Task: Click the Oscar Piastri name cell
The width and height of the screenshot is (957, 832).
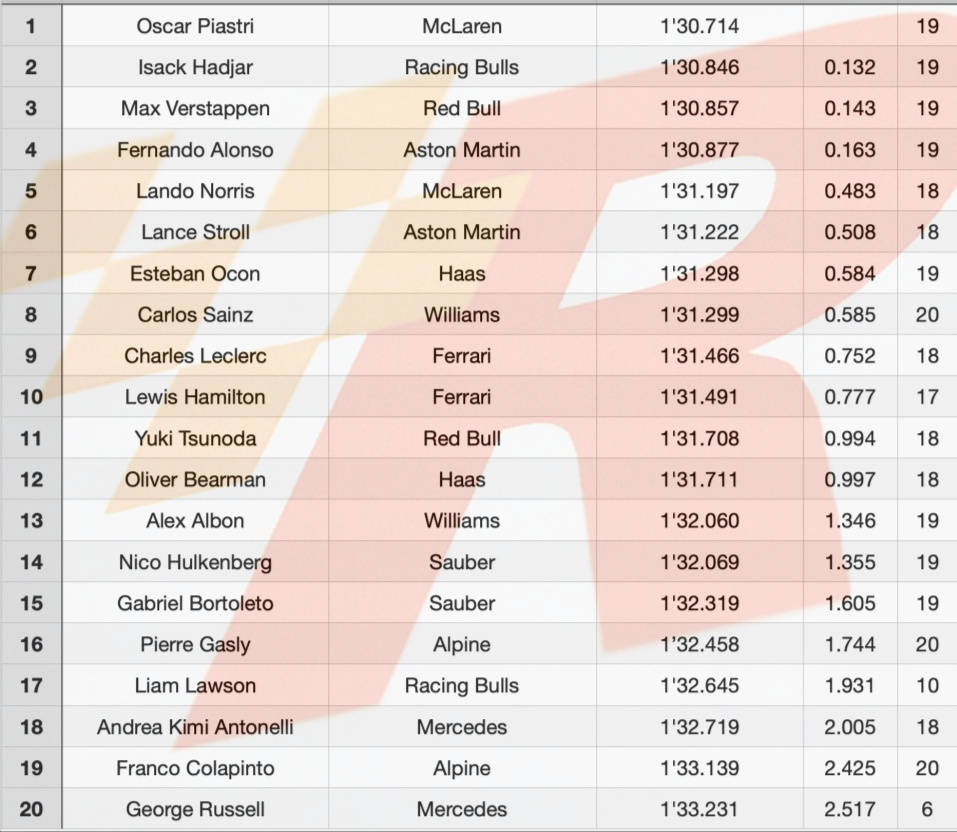Action: 195,26
